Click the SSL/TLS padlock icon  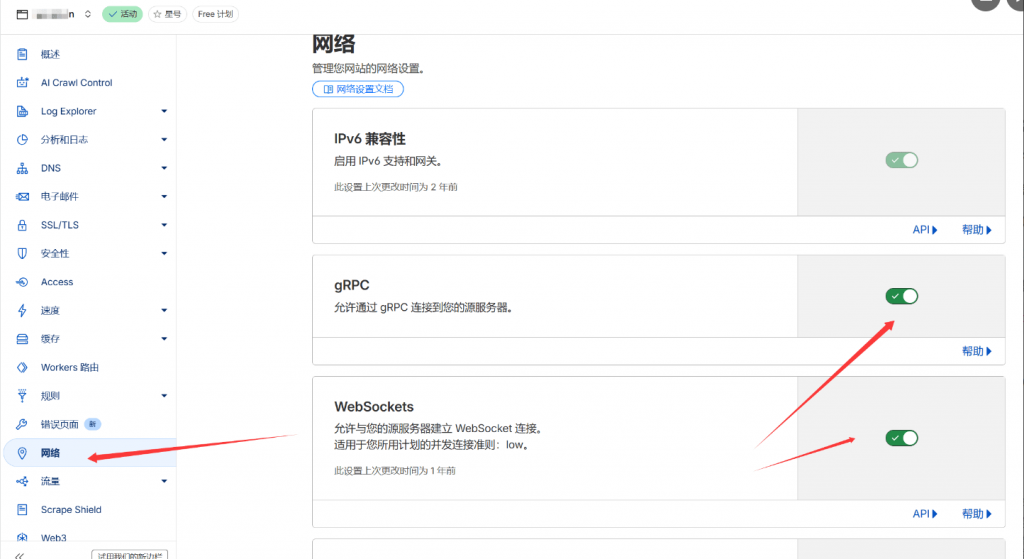coord(22,225)
